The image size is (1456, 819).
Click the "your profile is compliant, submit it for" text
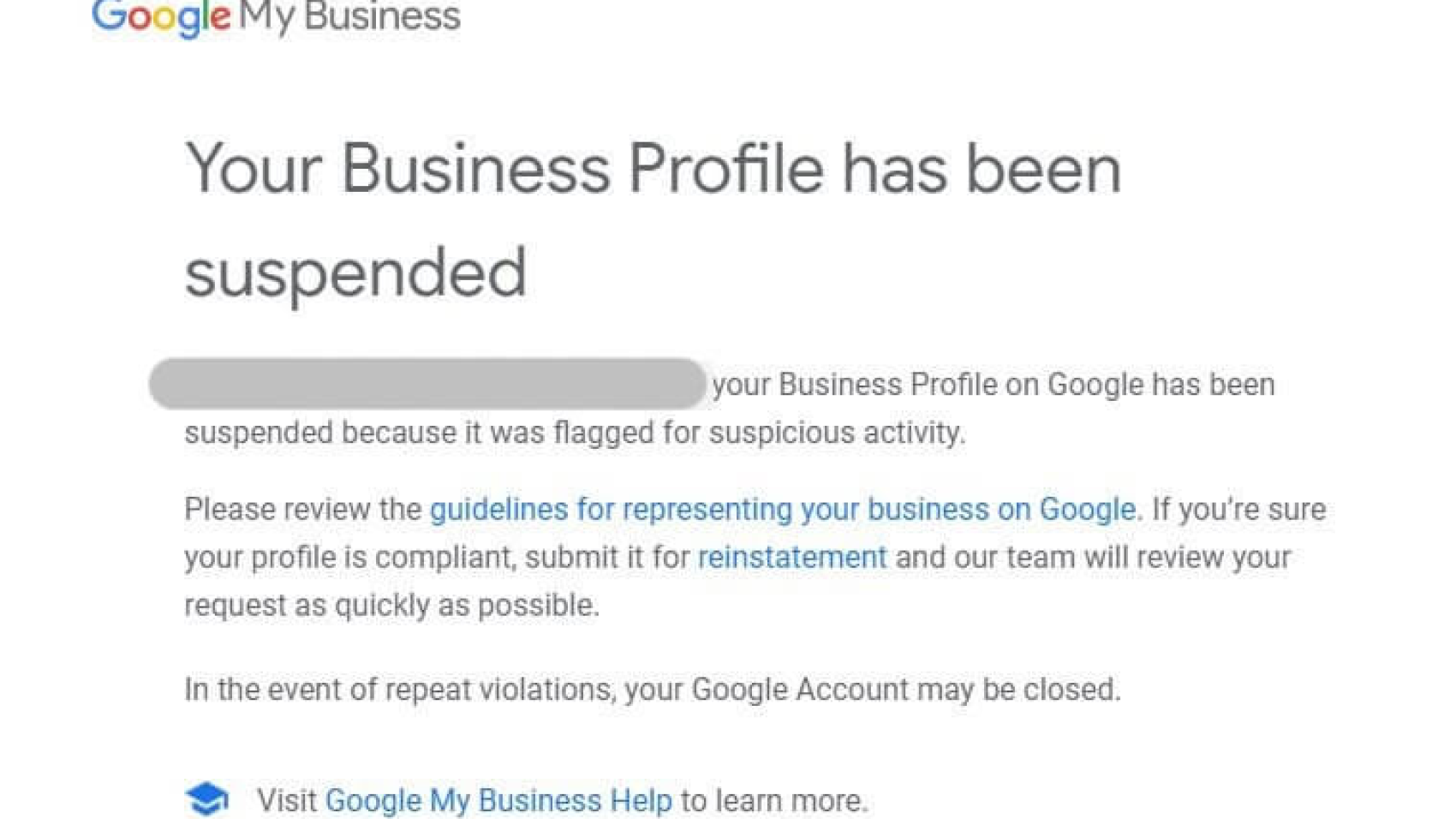tap(437, 558)
